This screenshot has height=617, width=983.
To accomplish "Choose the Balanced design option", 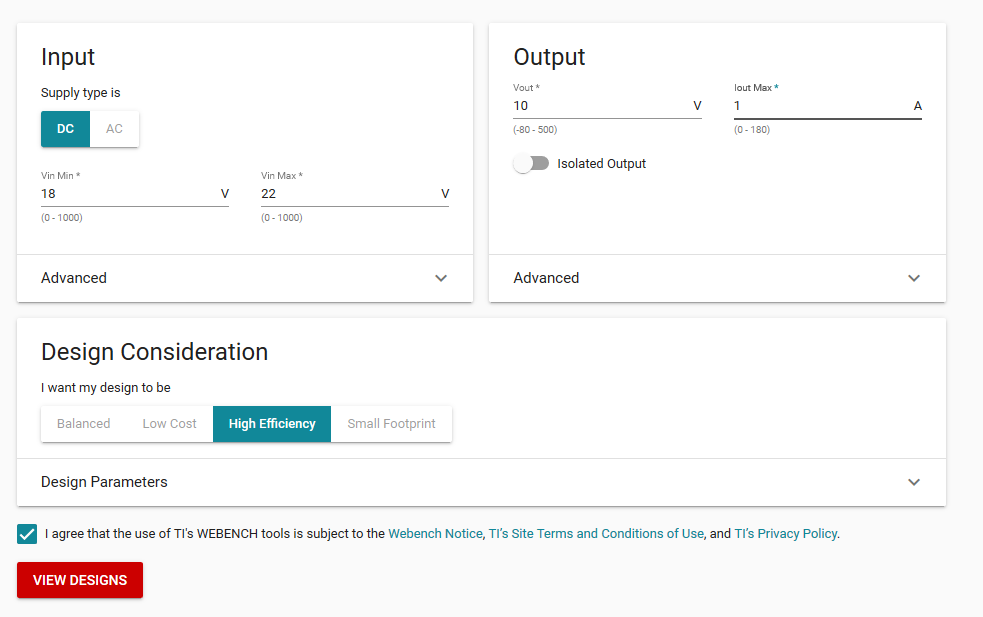I will 83,424.
